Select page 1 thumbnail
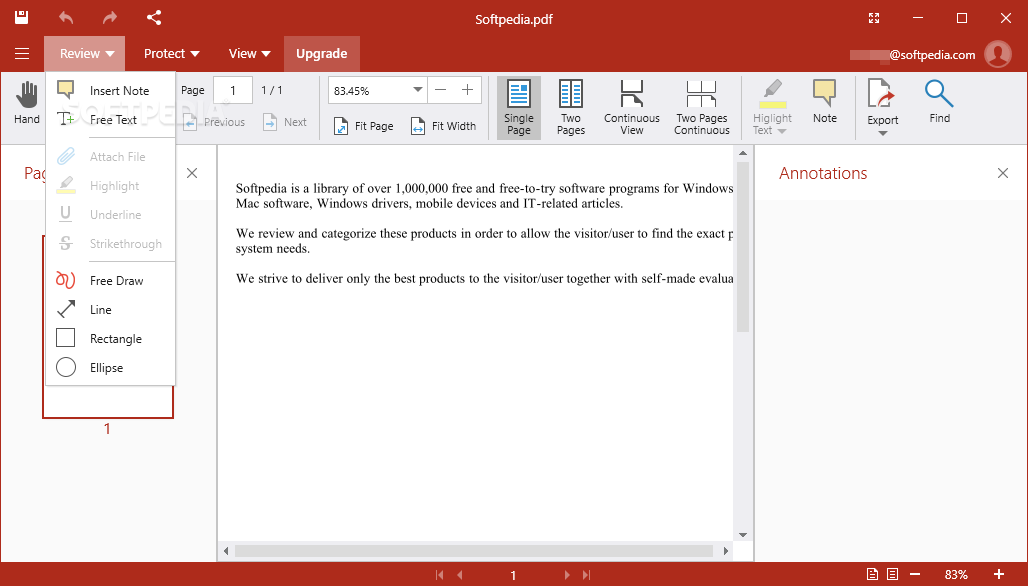 pos(108,326)
